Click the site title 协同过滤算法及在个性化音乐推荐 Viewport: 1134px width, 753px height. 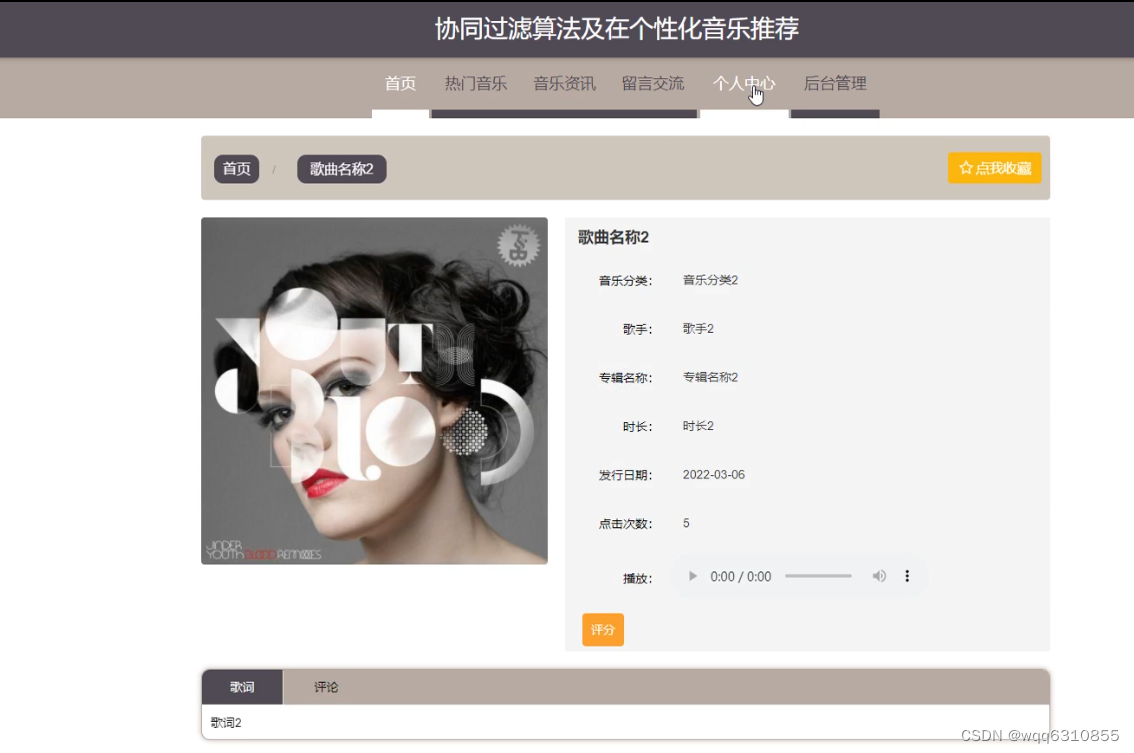pos(617,29)
